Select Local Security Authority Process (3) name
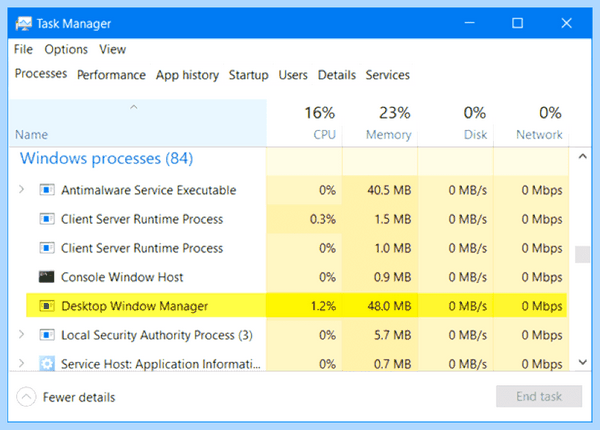The image size is (600, 430). tap(157, 335)
